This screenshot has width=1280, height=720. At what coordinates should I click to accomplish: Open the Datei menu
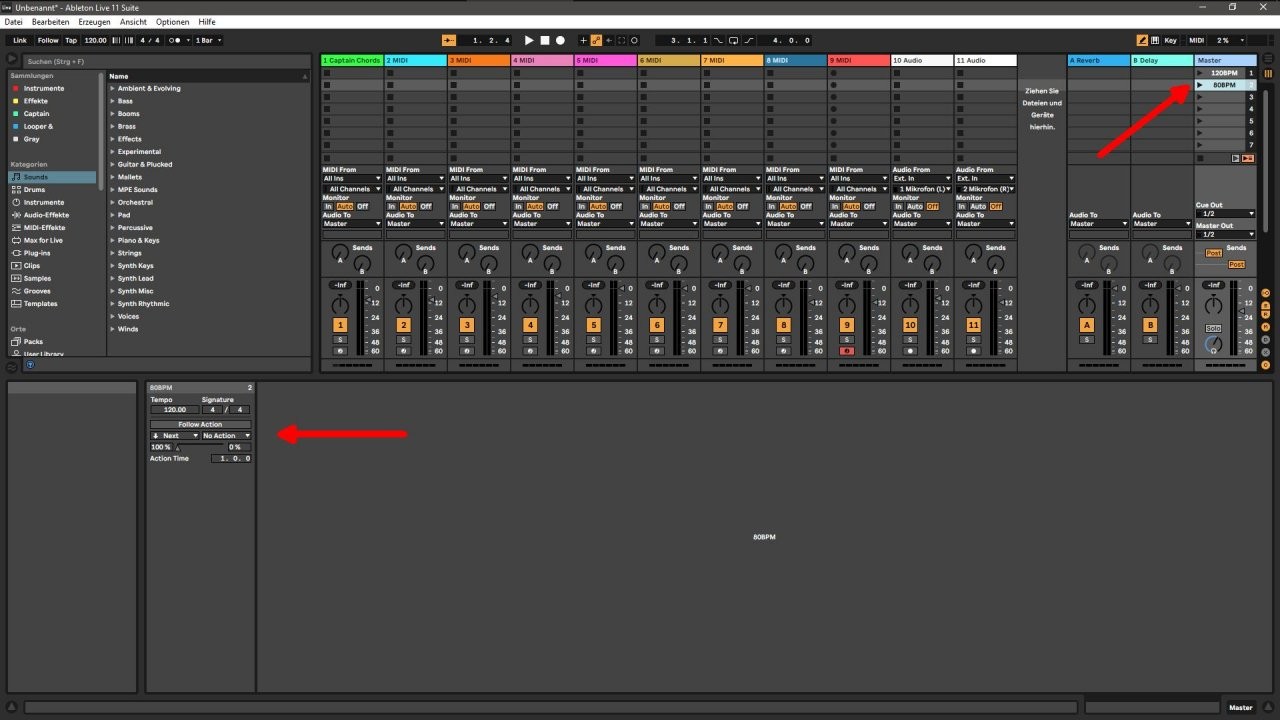point(14,21)
